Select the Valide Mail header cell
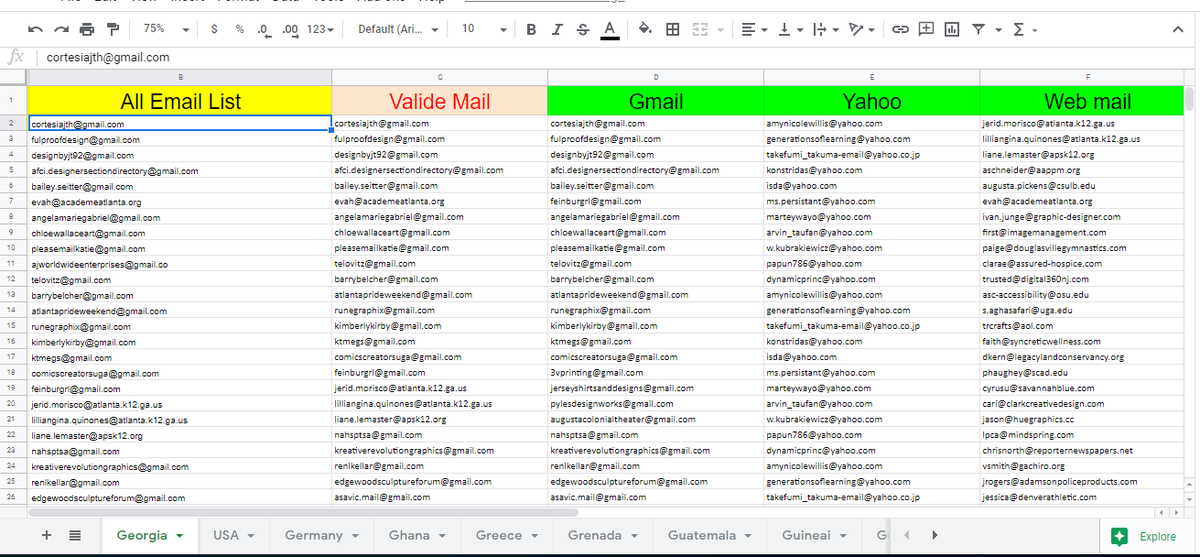This screenshot has height=557, width=1200. tap(440, 101)
